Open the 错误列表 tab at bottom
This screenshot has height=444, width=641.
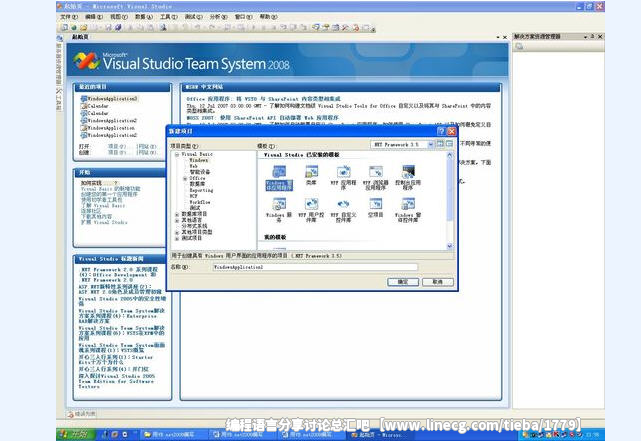(x=82, y=414)
